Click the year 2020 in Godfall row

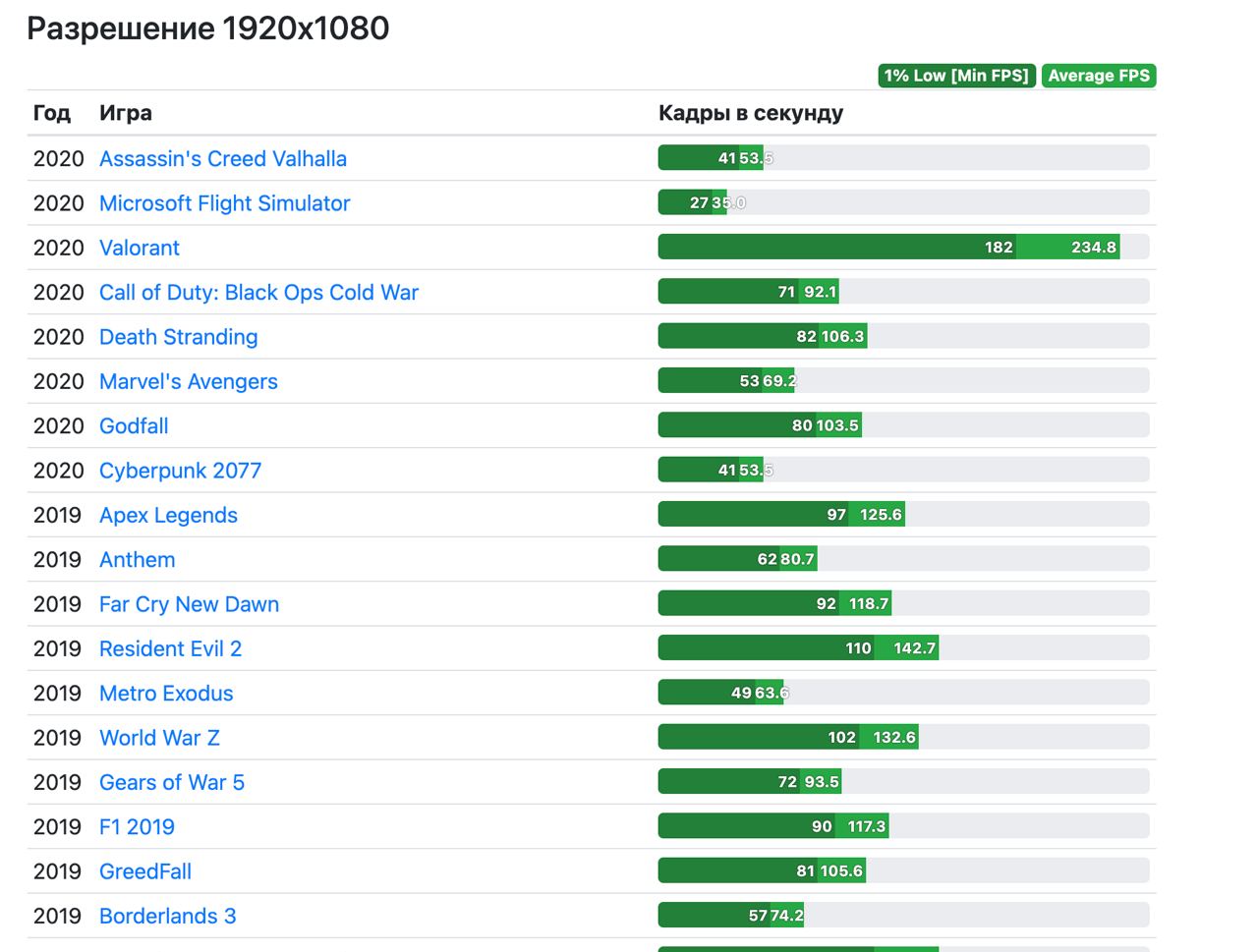point(59,426)
